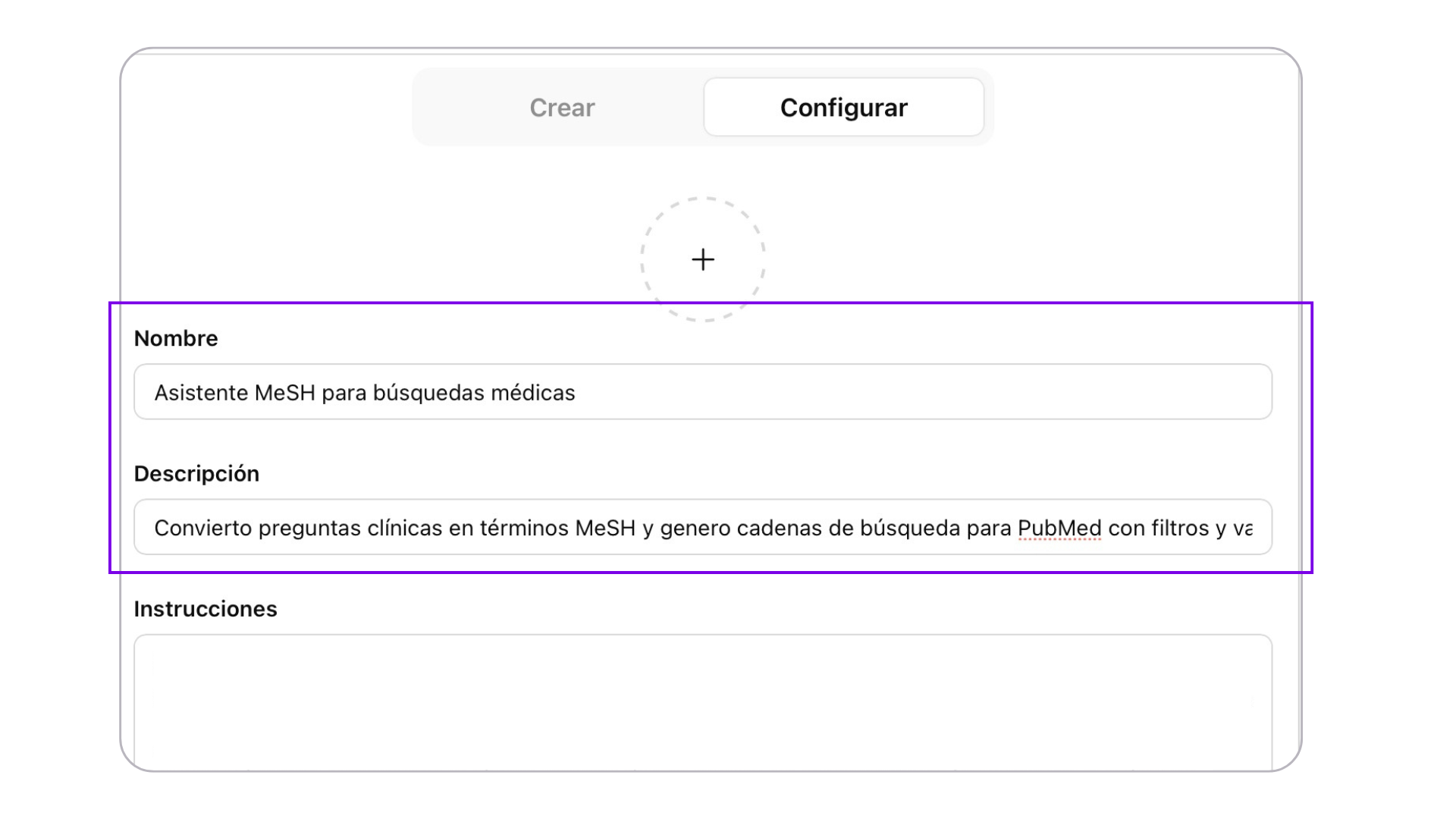This screenshot has width=1456, height=819.
Task: Click the Instrucciones section label
Action: click(x=206, y=609)
